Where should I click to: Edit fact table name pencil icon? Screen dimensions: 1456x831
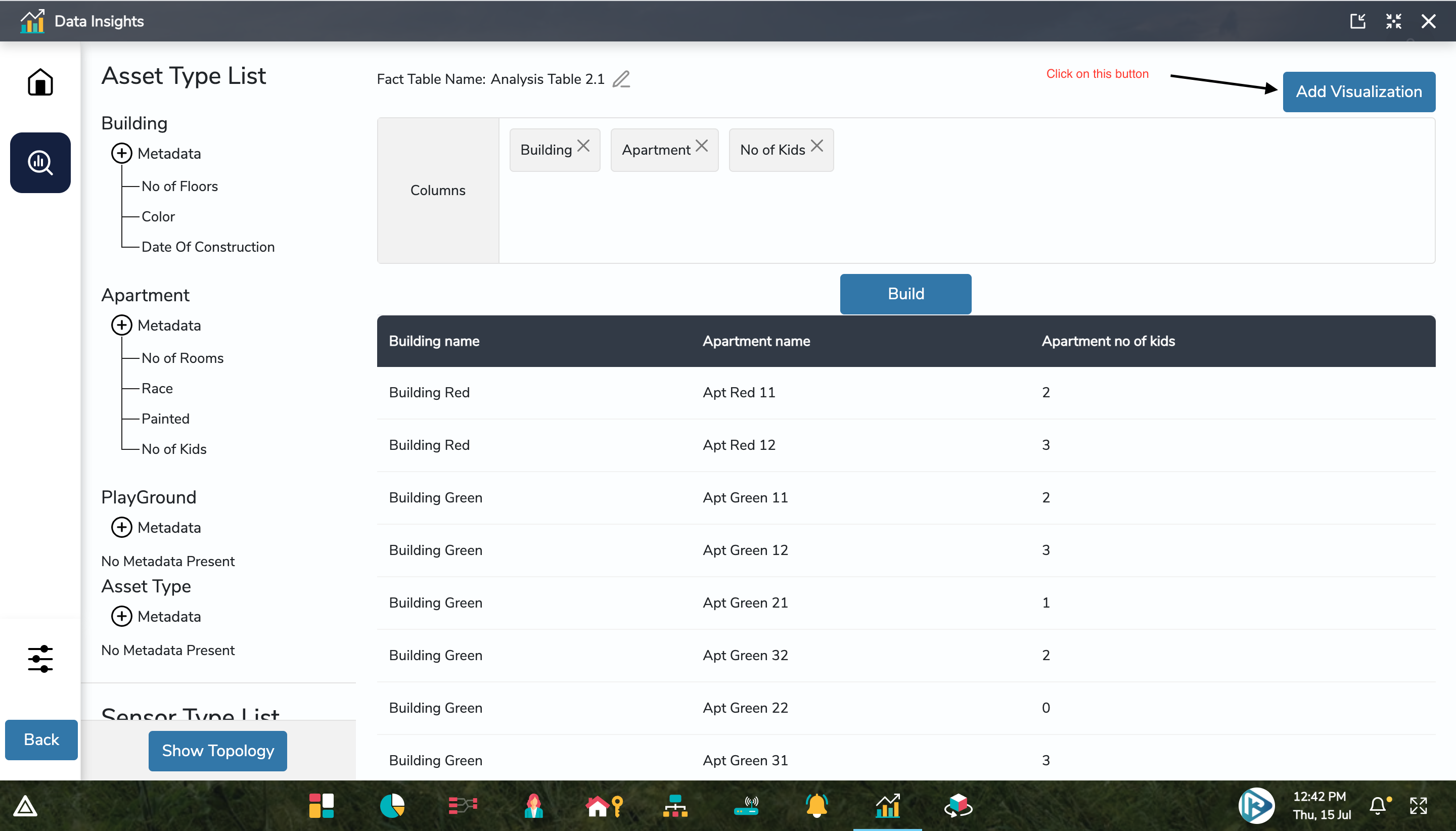point(621,79)
